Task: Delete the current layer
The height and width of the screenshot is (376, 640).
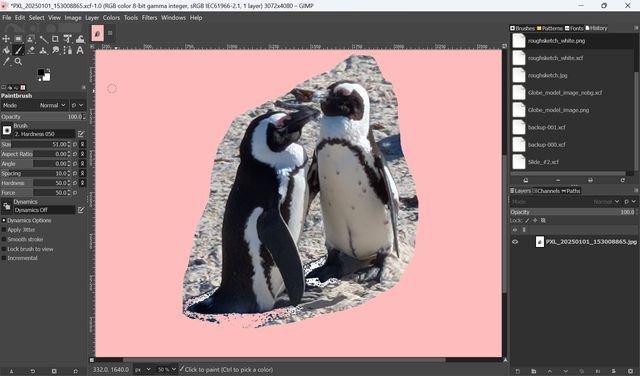Action: click(630, 371)
